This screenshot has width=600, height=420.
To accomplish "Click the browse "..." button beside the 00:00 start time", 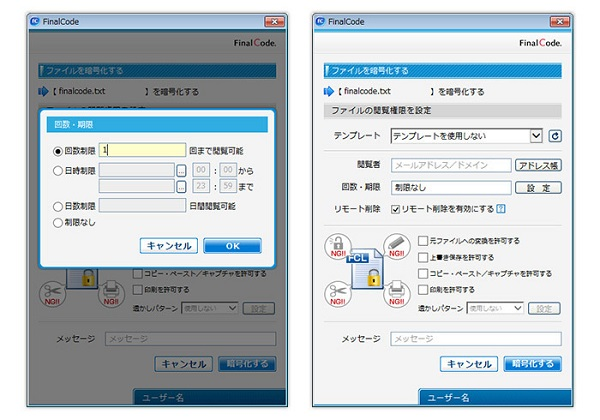I will pos(181,170).
